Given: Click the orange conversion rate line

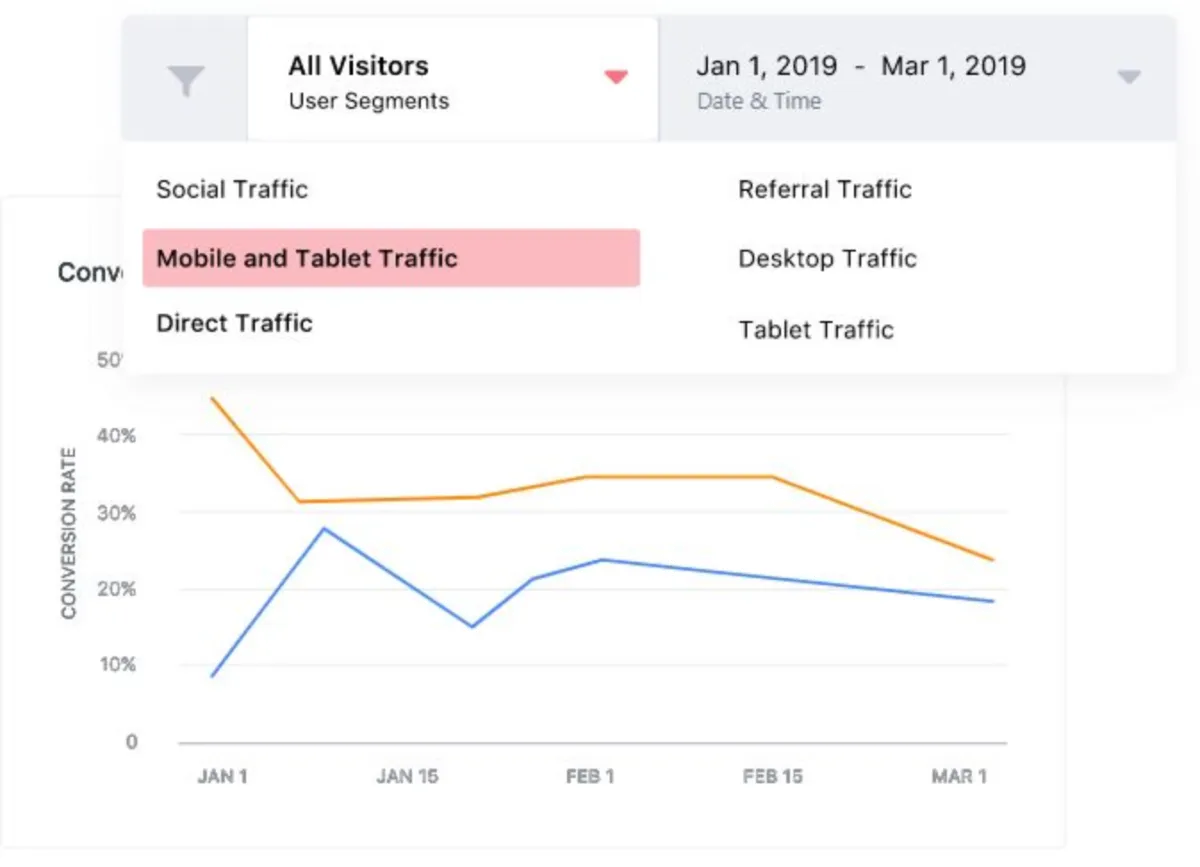Looking at the screenshot, I should (x=680, y=477).
